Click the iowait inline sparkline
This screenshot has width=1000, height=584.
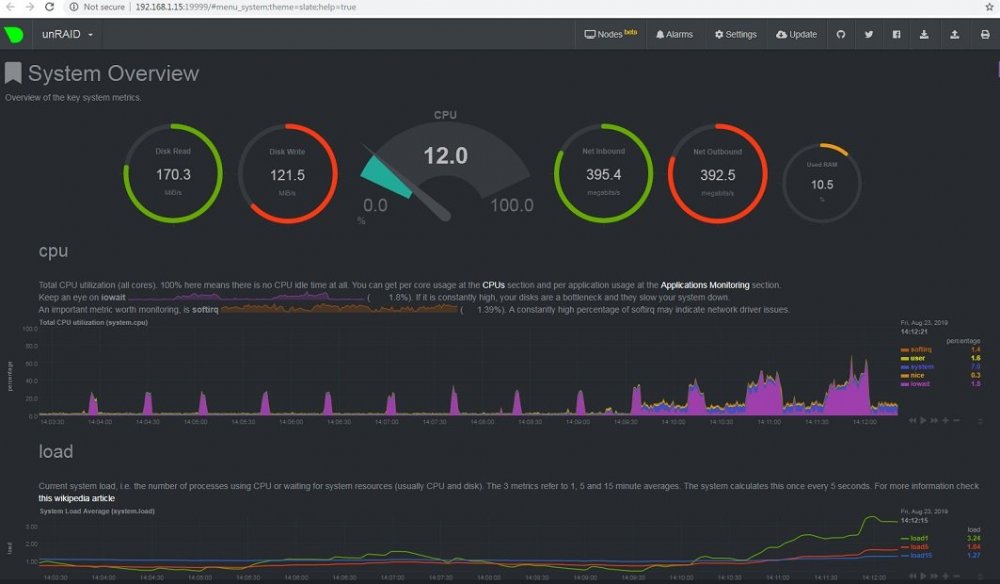point(247,296)
